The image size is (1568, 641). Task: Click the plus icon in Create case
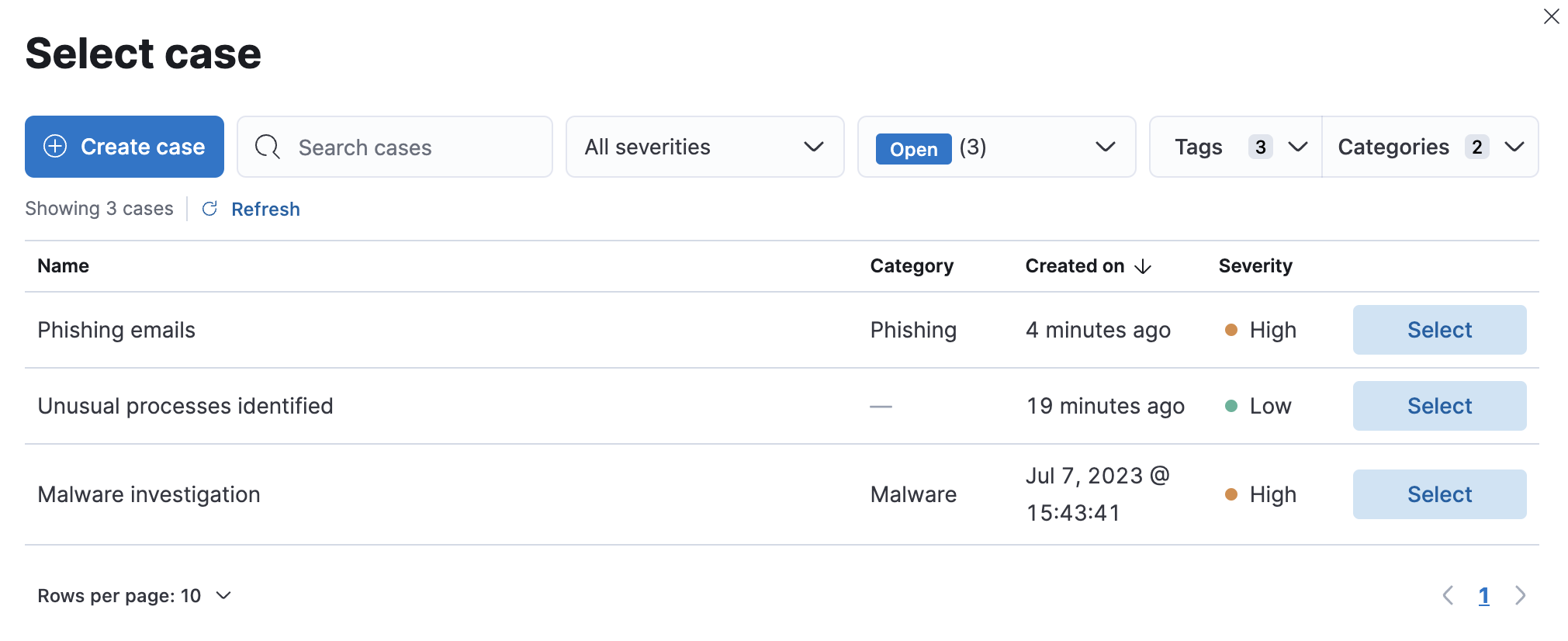point(55,146)
